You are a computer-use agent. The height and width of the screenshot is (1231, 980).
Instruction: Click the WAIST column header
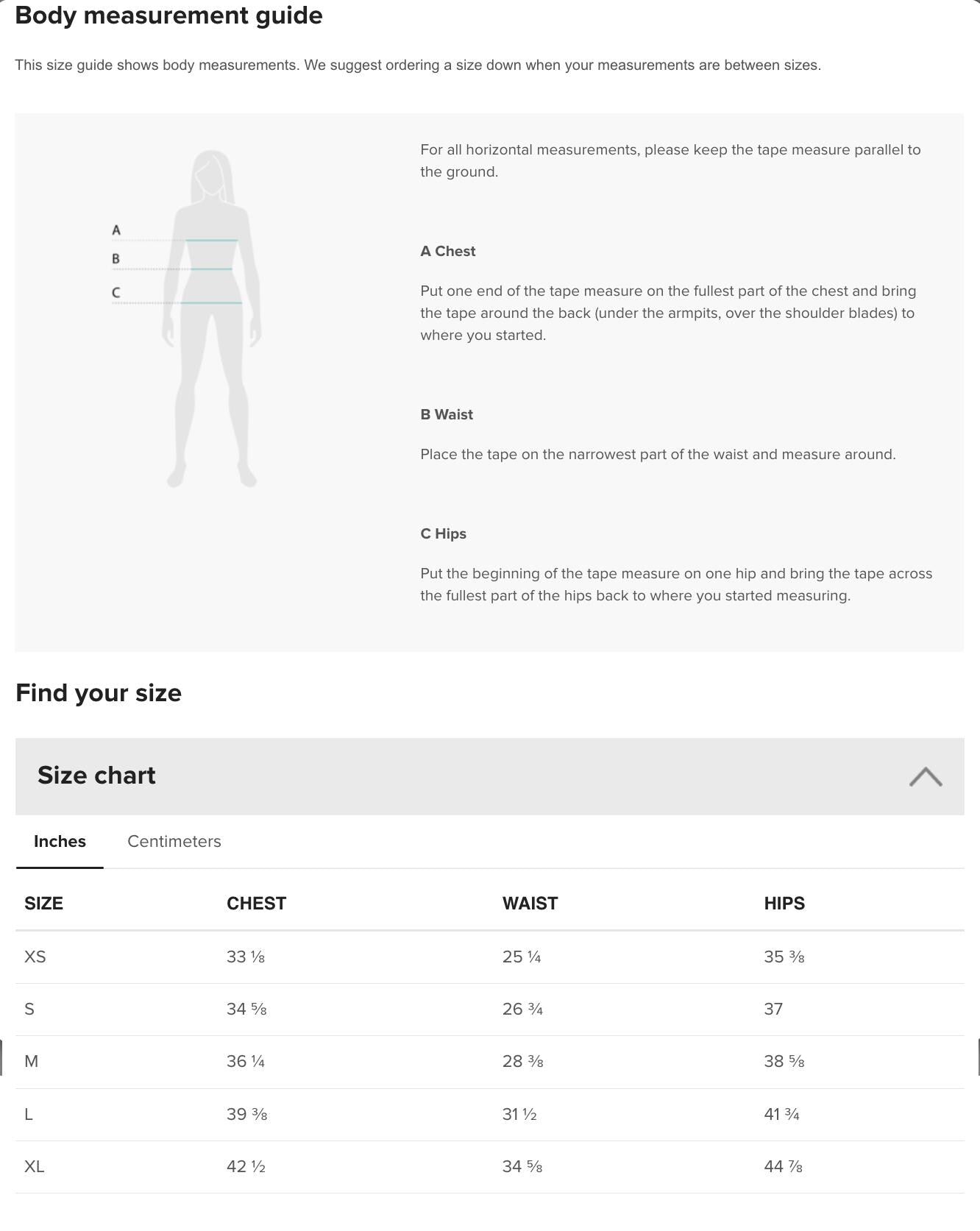[530, 904]
